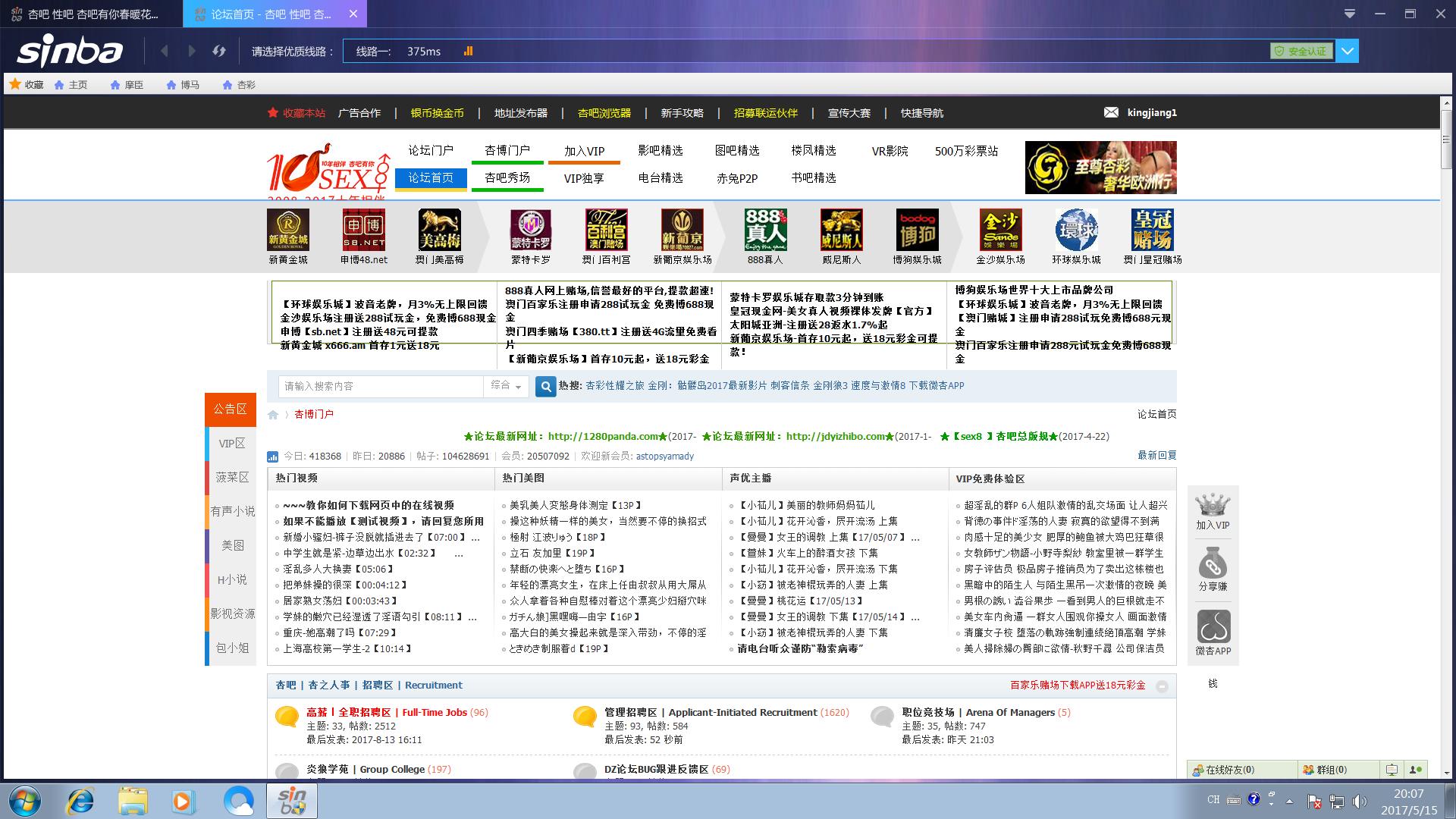Open the 在线好友(0) panel
The height and width of the screenshot is (819, 1456).
click(x=1242, y=770)
